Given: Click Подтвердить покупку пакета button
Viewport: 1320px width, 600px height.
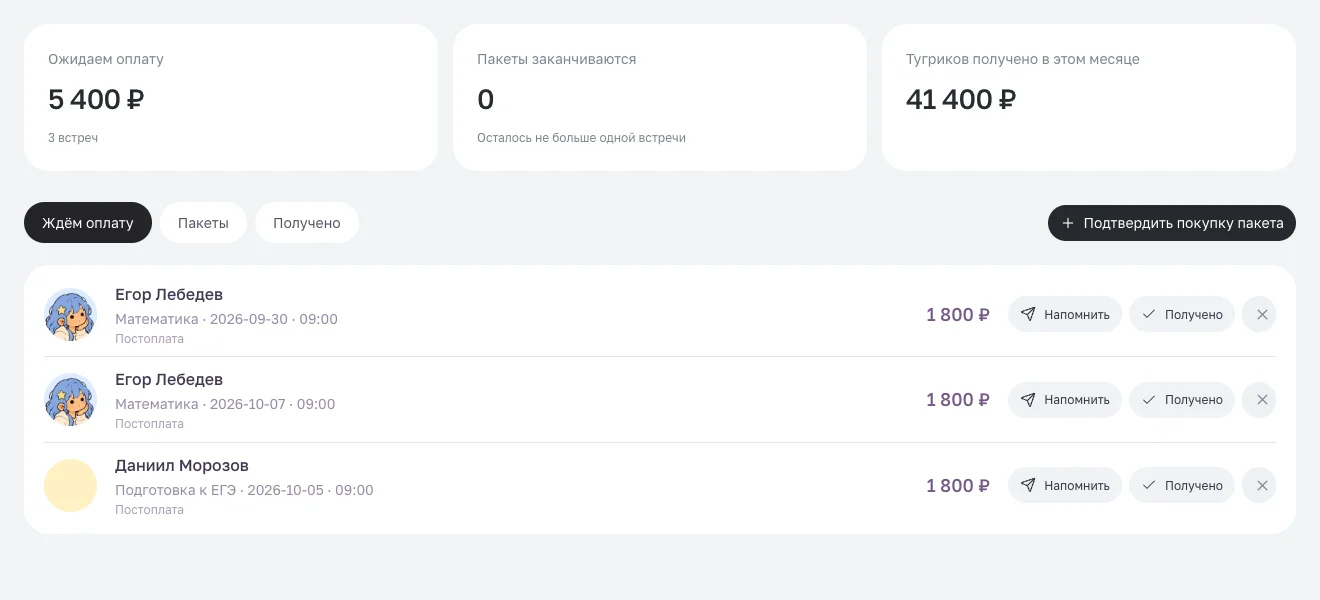Looking at the screenshot, I should click(x=1172, y=223).
